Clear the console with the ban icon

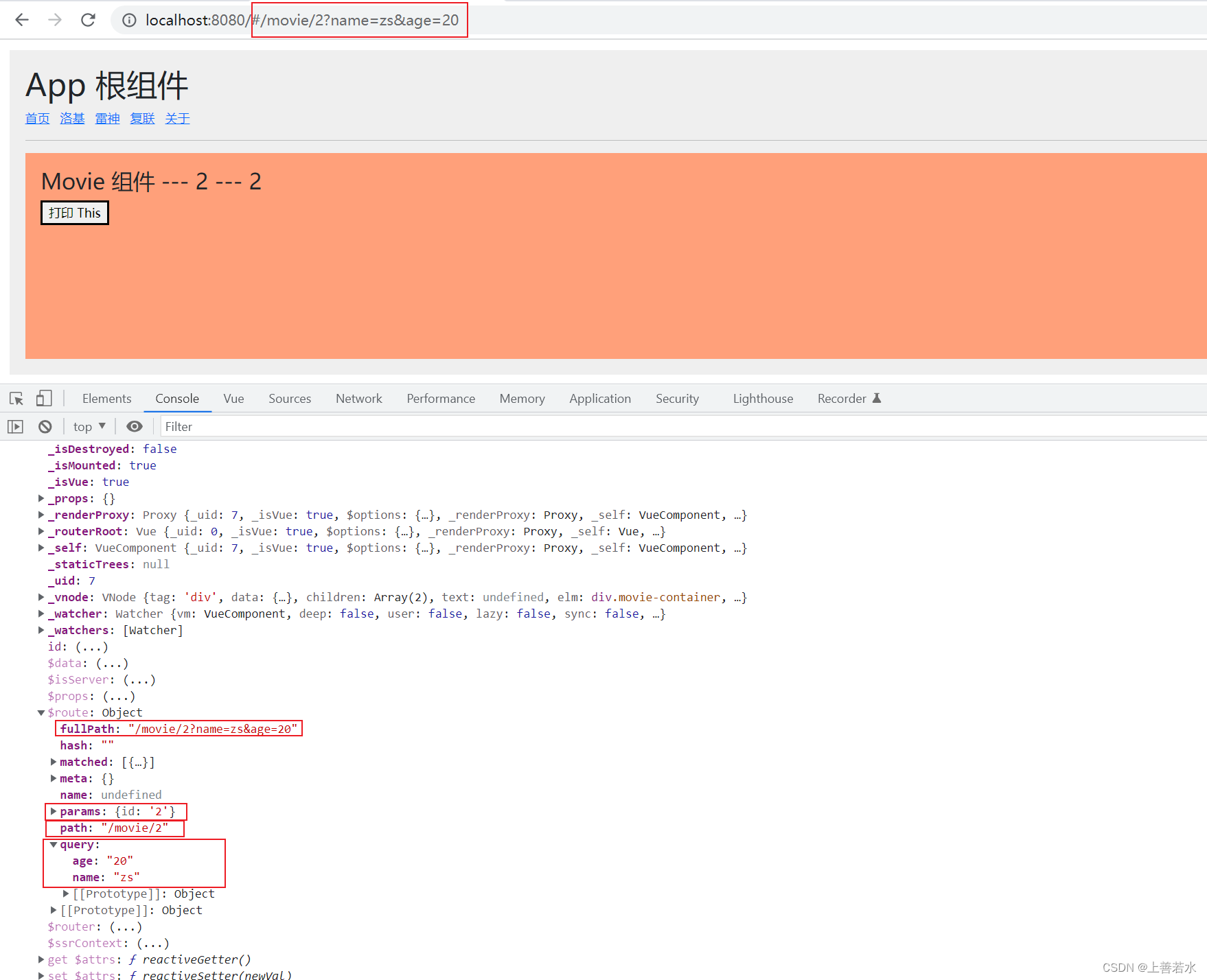click(45, 427)
